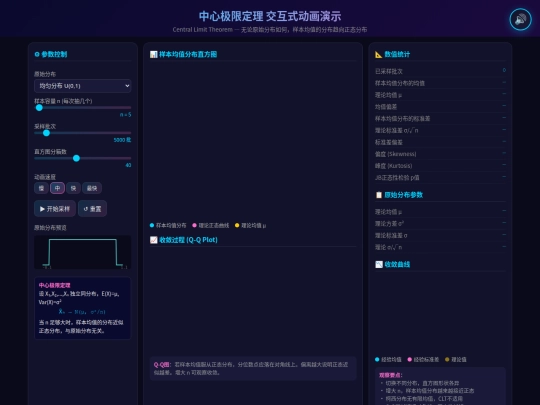Click the gear icon beside 参数控制
Image resolution: width=540 pixels, height=405 pixels.
tap(37, 54)
